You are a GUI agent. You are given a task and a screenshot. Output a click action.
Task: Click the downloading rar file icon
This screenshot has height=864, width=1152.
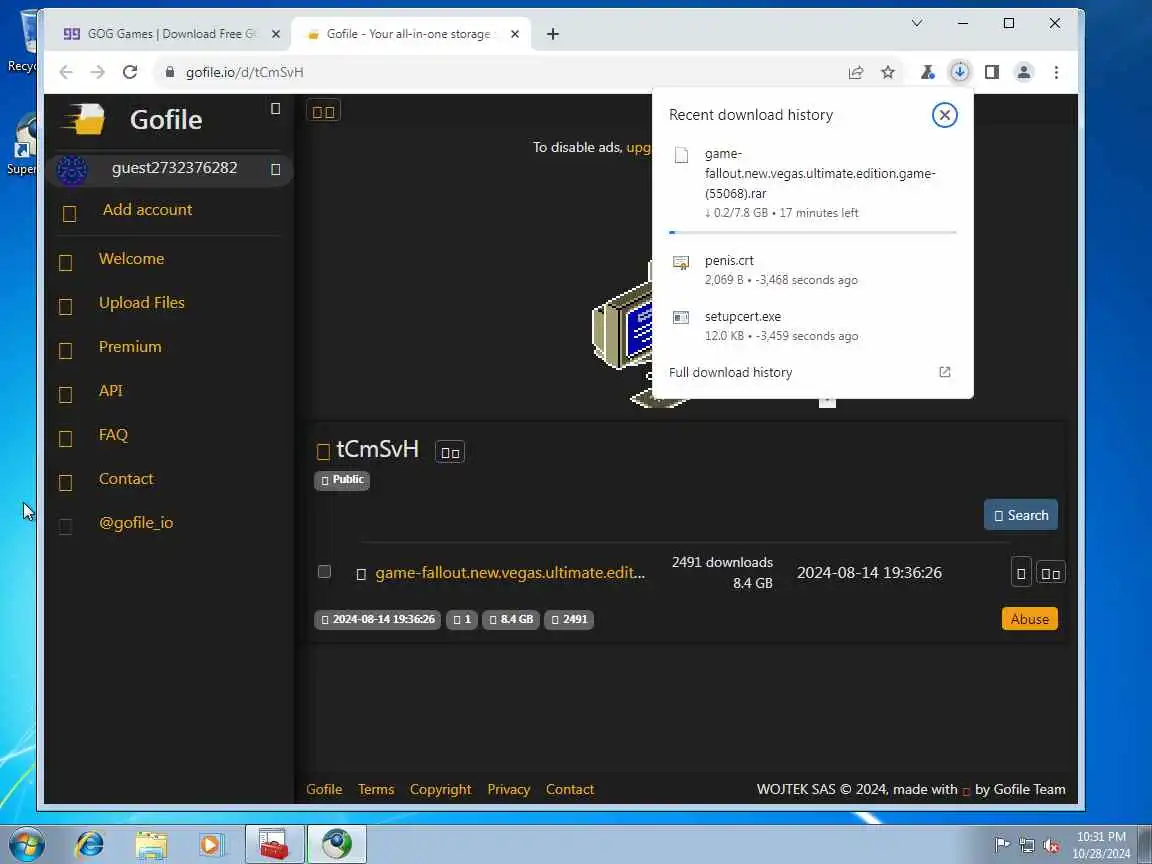coord(682,155)
